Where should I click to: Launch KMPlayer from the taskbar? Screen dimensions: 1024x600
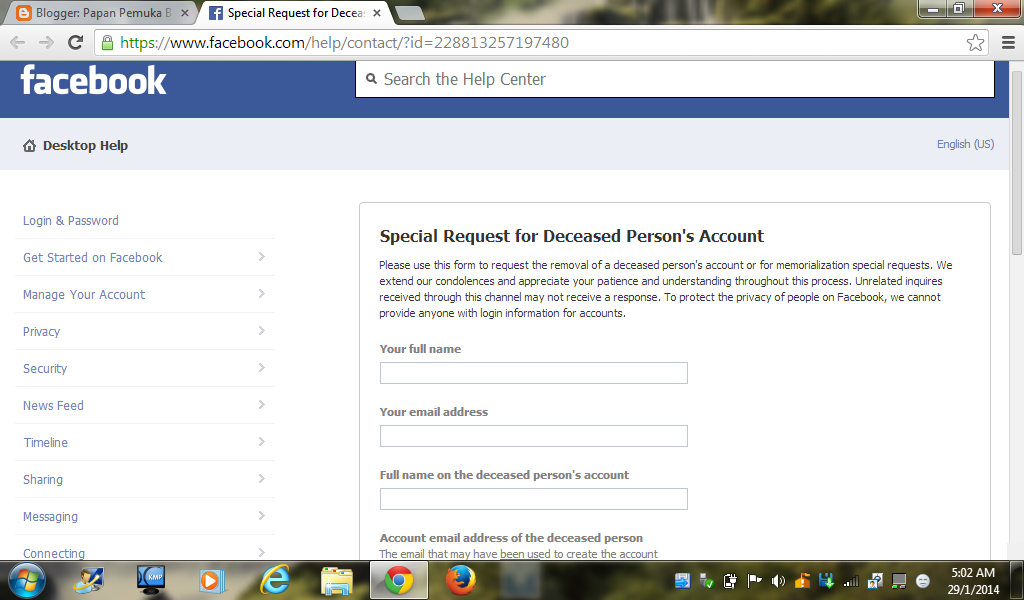[151, 580]
